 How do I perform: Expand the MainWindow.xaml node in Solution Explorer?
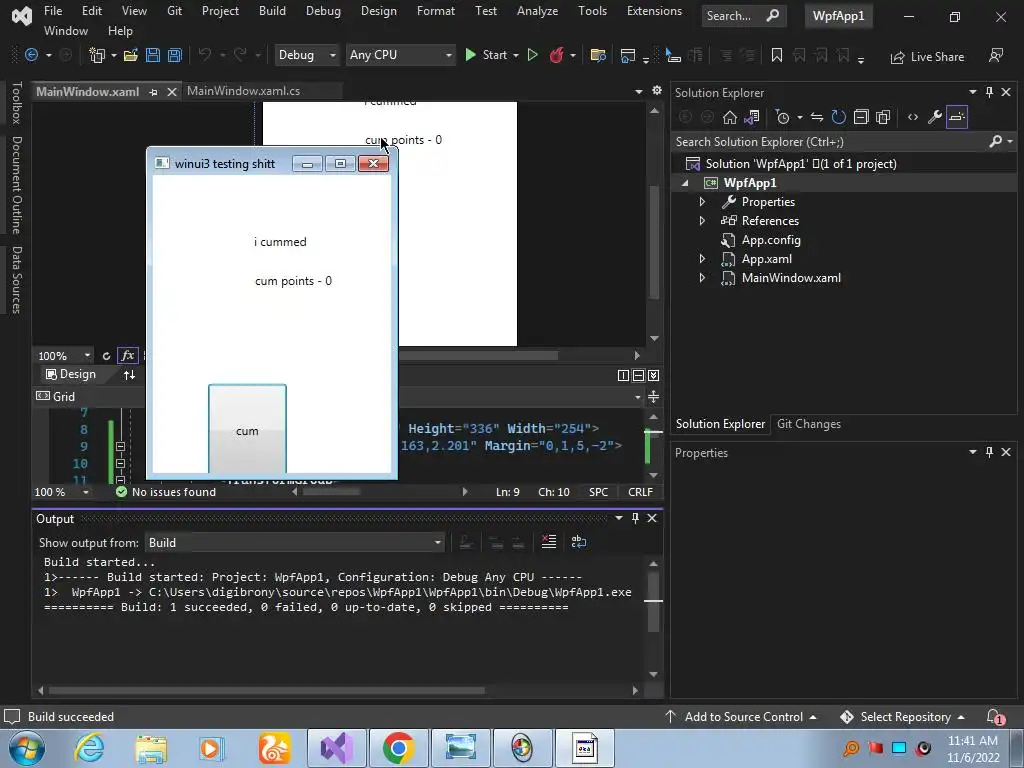pyautogui.click(x=702, y=278)
